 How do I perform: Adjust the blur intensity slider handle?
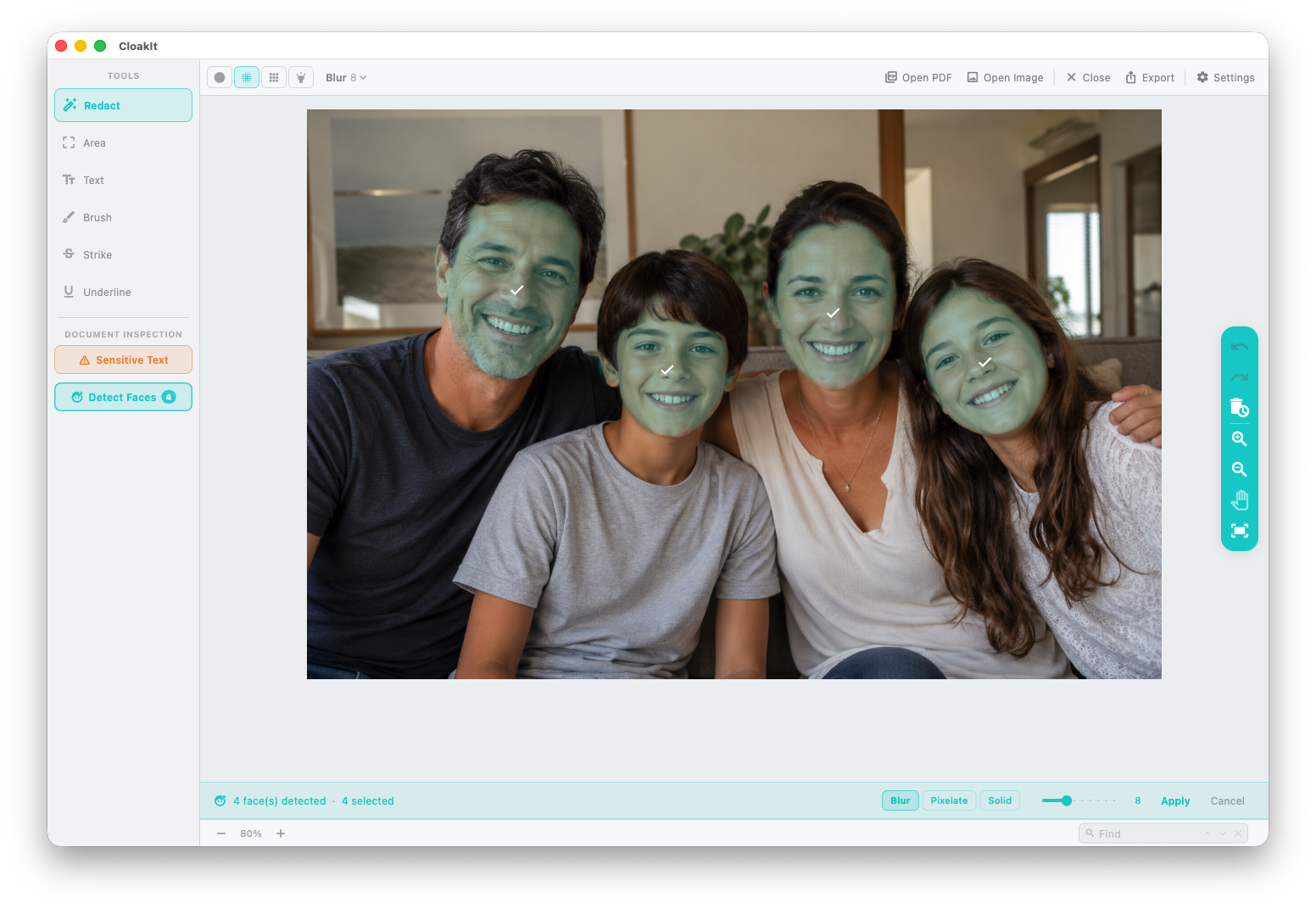pos(1067,800)
